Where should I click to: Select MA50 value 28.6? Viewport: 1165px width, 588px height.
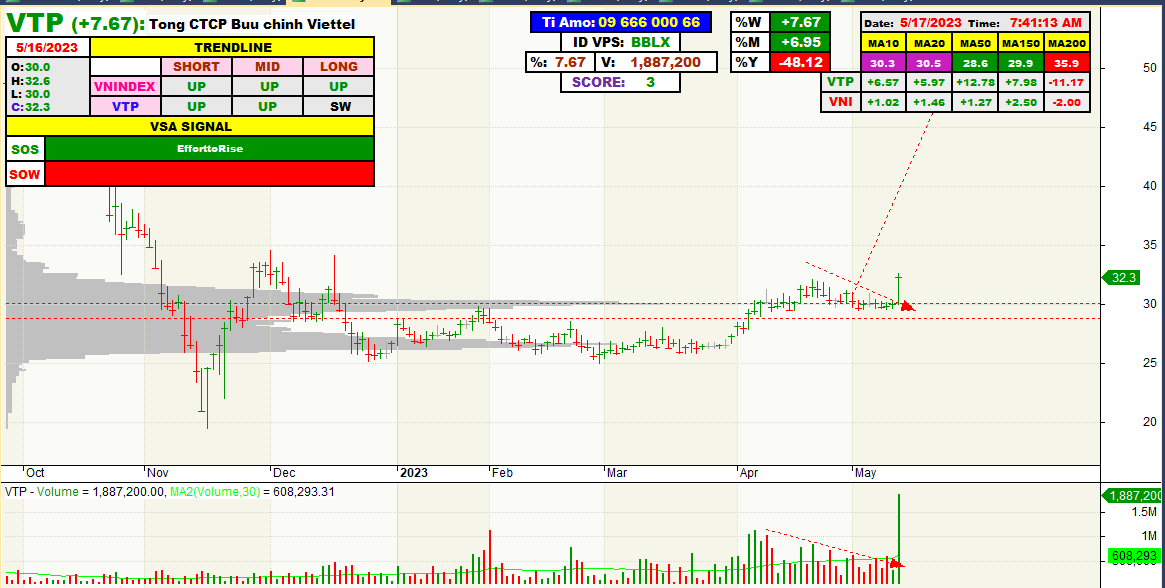point(976,63)
